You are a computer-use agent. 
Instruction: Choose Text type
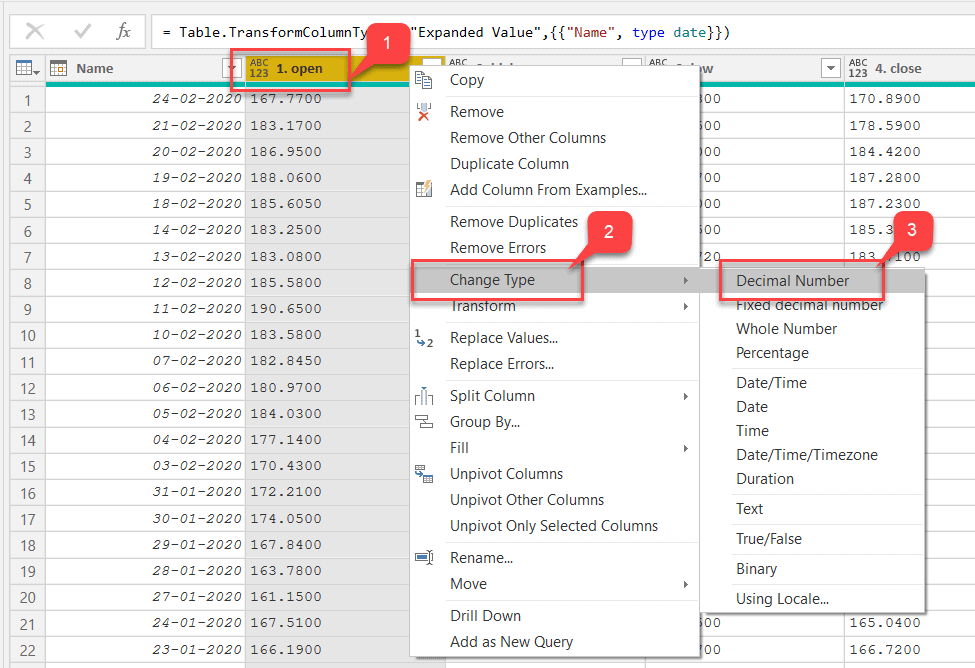749,509
